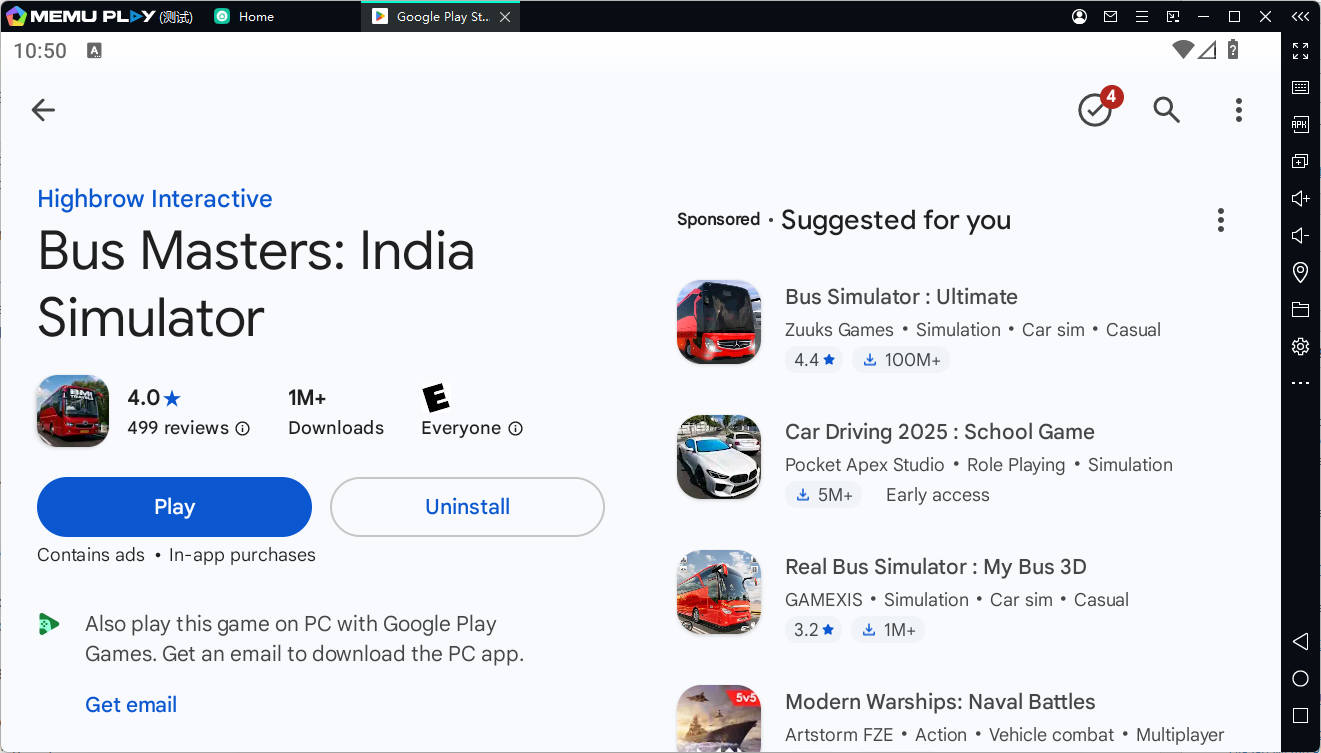Open reviews info icon
Screen dimensions: 1321x753
click(x=242, y=428)
